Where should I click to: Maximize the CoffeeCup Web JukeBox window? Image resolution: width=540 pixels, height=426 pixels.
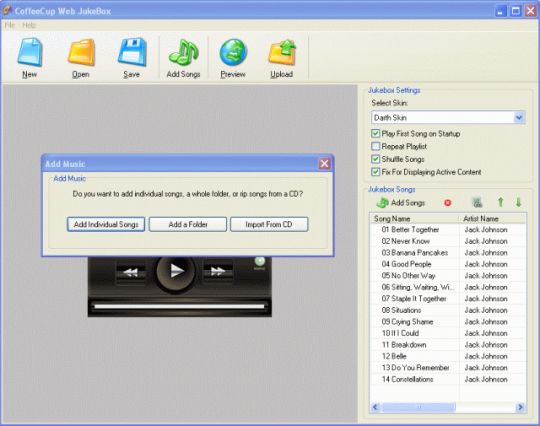tap(516, 11)
